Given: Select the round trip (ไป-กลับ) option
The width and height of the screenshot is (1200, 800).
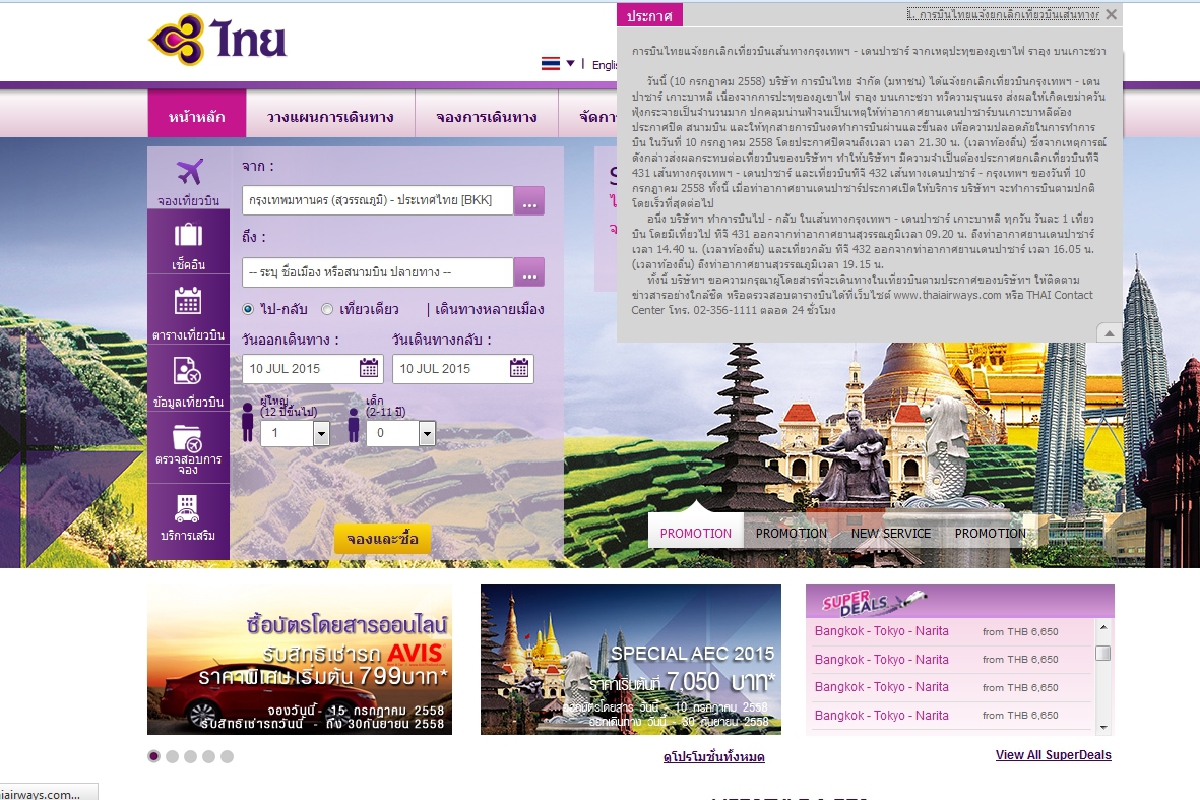Looking at the screenshot, I should [249, 309].
